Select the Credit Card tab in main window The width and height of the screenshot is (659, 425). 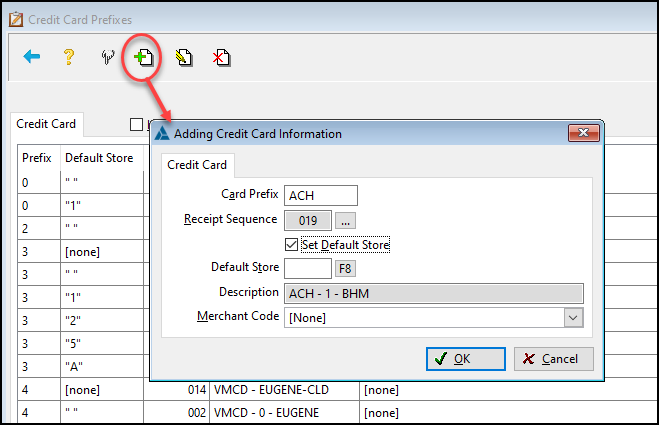coord(46,124)
